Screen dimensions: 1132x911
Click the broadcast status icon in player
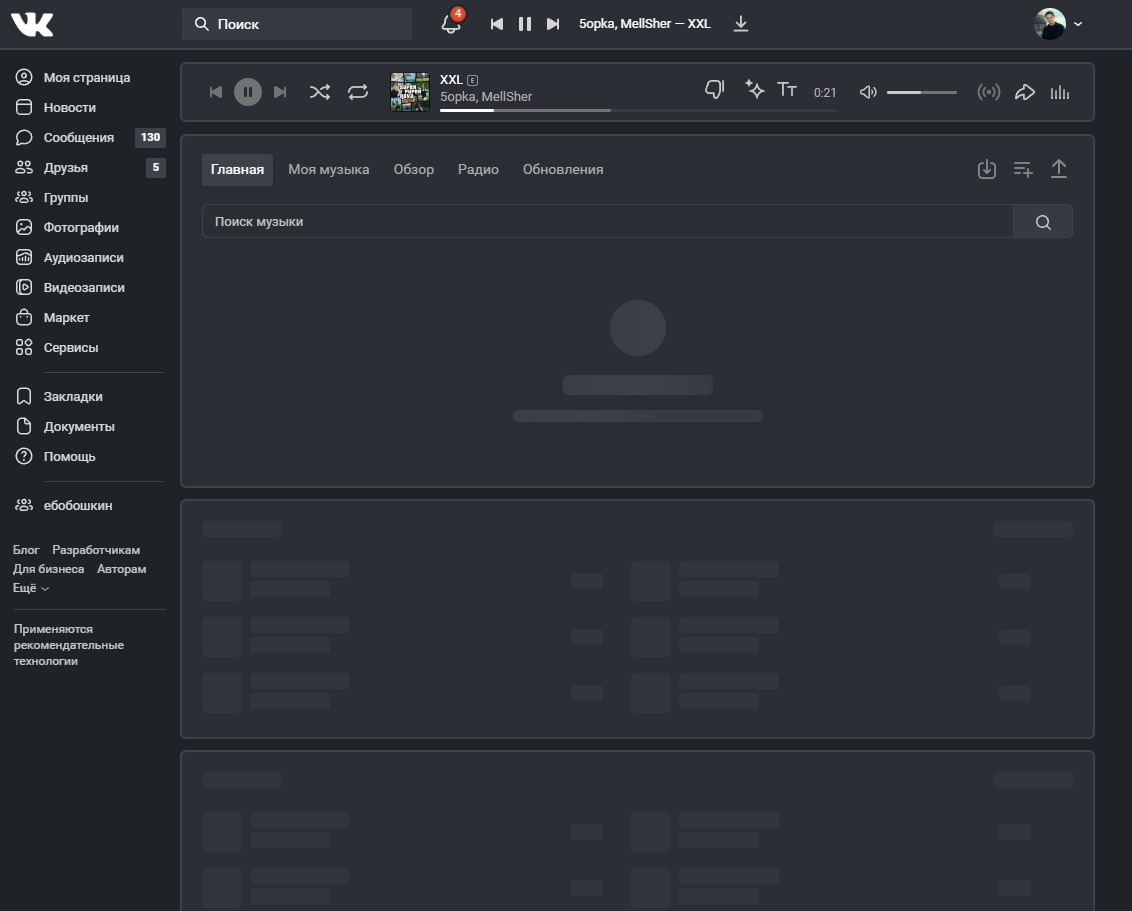(988, 92)
